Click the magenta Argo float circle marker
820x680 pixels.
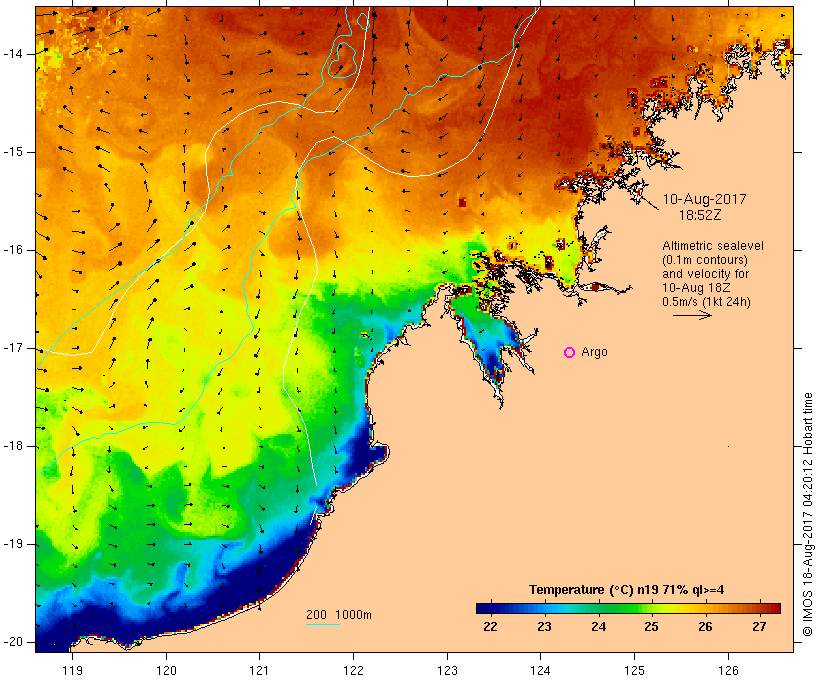(x=570, y=353)
